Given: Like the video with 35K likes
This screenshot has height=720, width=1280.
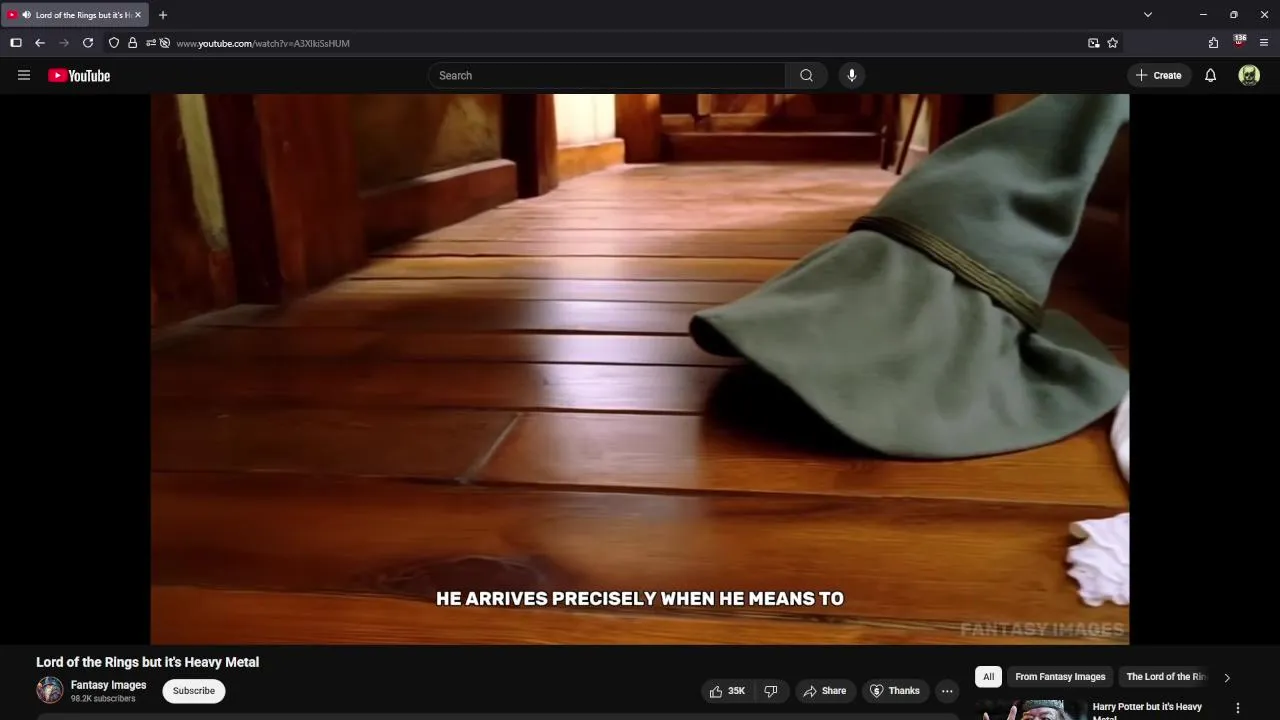Looking at the screenshot, I should click(727, 691).
